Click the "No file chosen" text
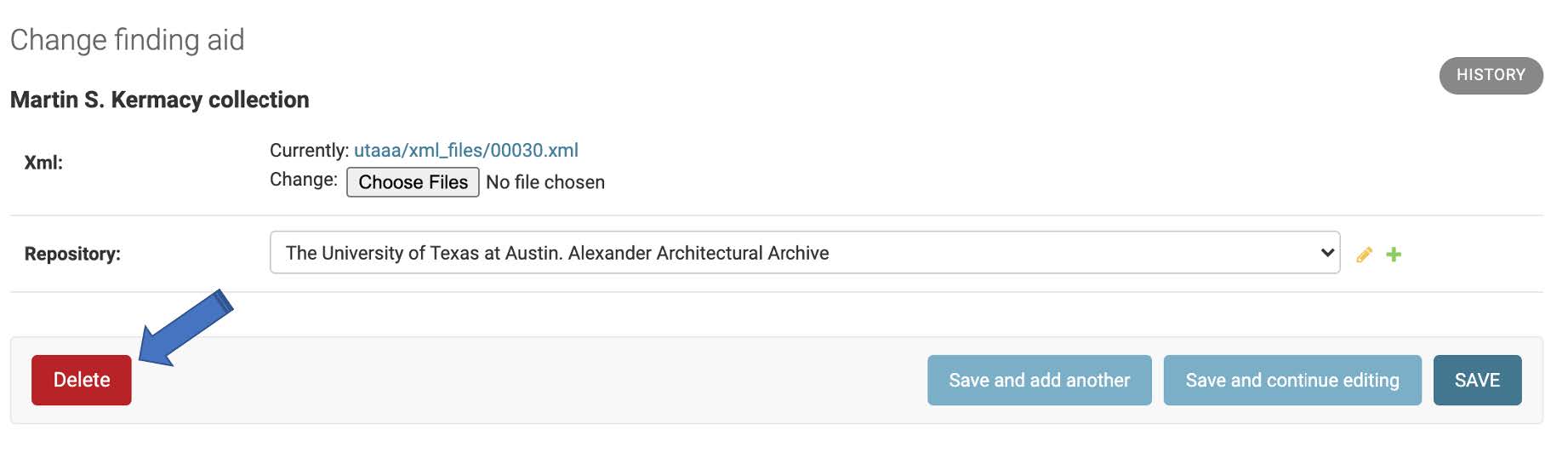1568x453 pixels. click(545, 182)
